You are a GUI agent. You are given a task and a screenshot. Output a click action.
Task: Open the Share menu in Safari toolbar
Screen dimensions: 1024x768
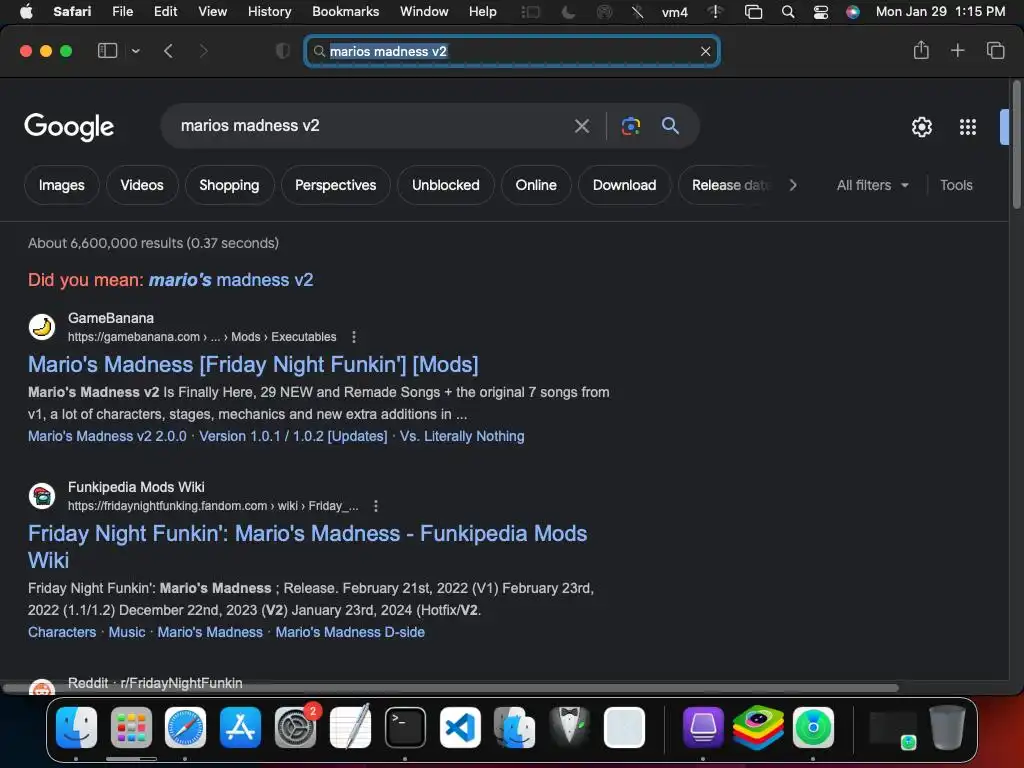921,50
